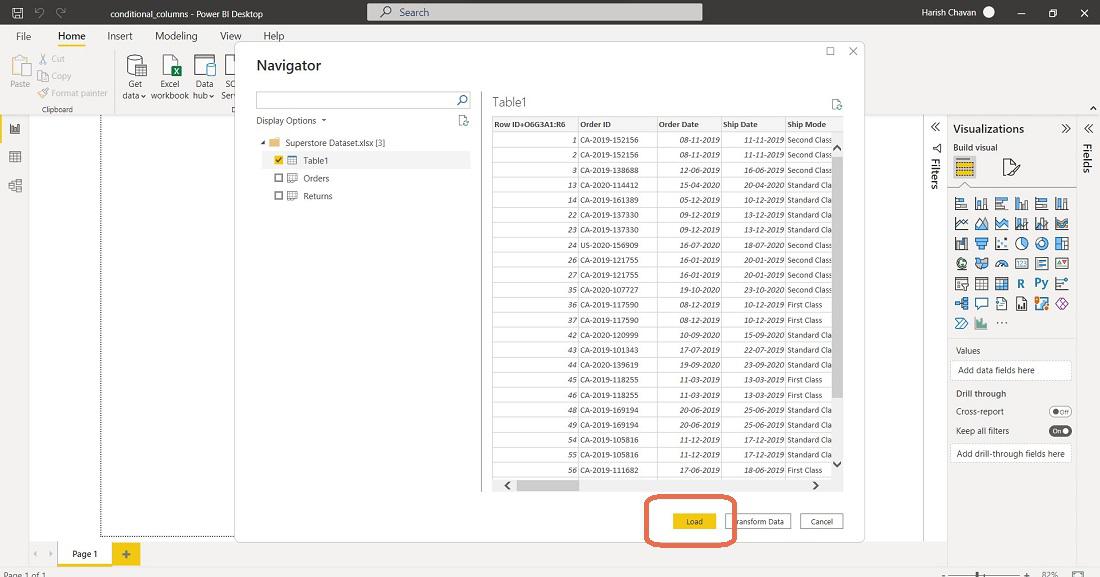Viewport: 1100px width, 577px height.
Task: Open the Display Options dropdown
Action: 291,121
